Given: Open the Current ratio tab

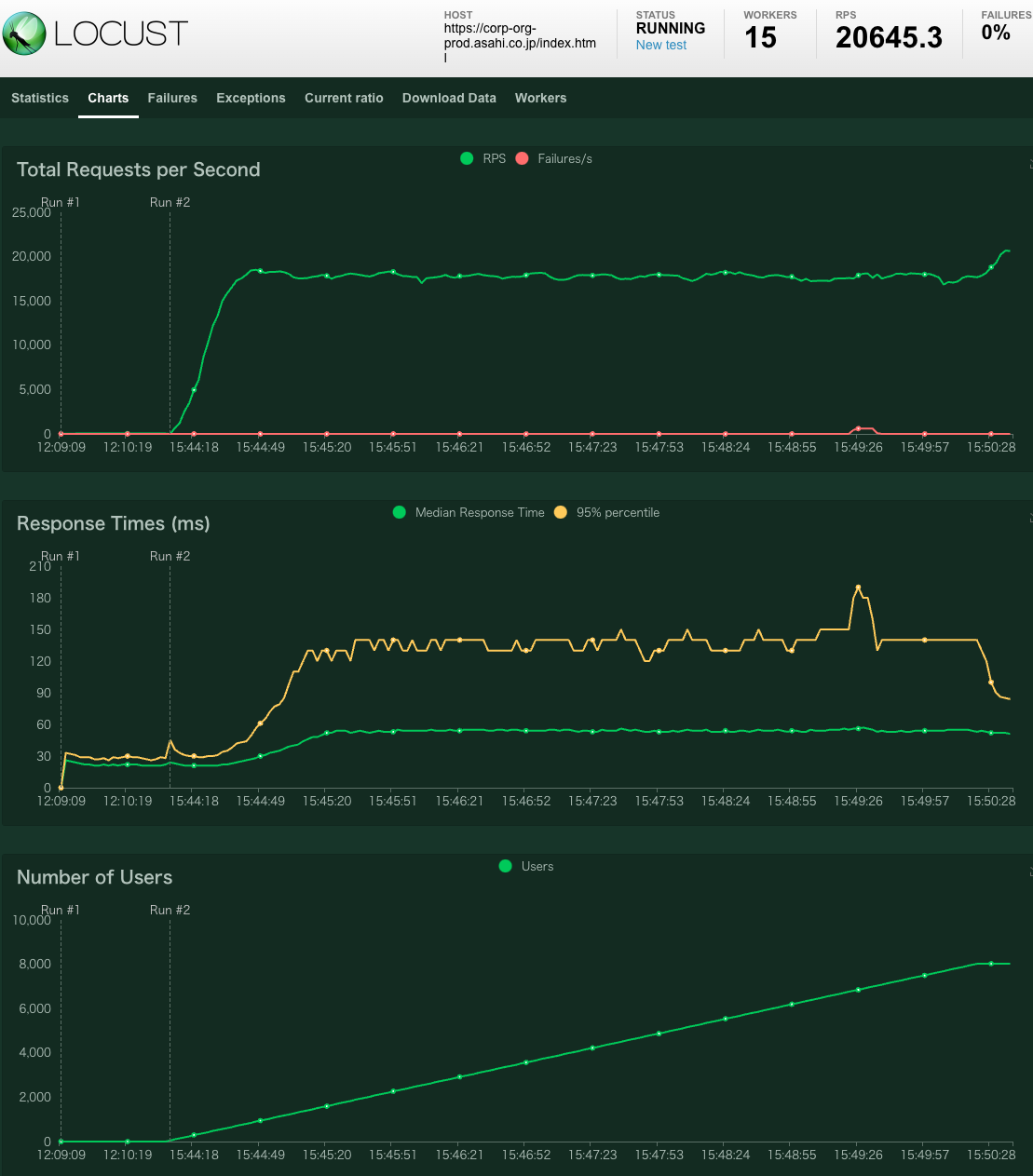Looking at the screenshot, I should point(344,98).
